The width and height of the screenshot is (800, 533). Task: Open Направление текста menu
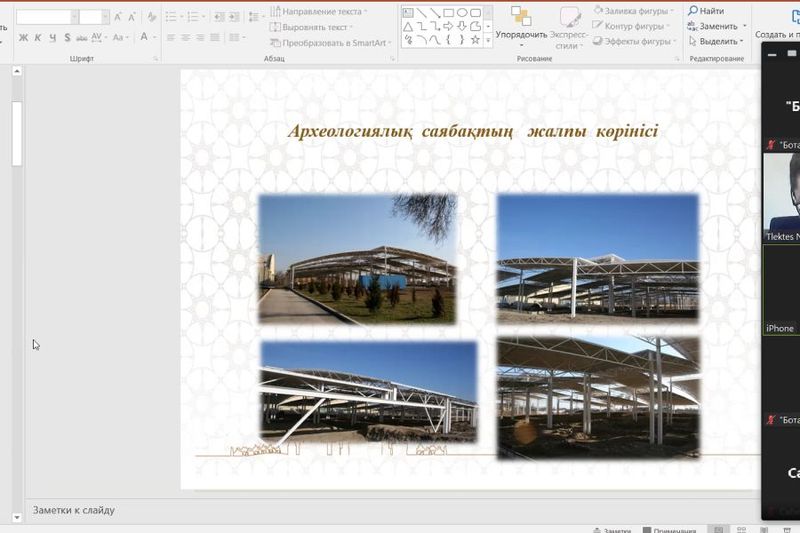click(318, 12)
